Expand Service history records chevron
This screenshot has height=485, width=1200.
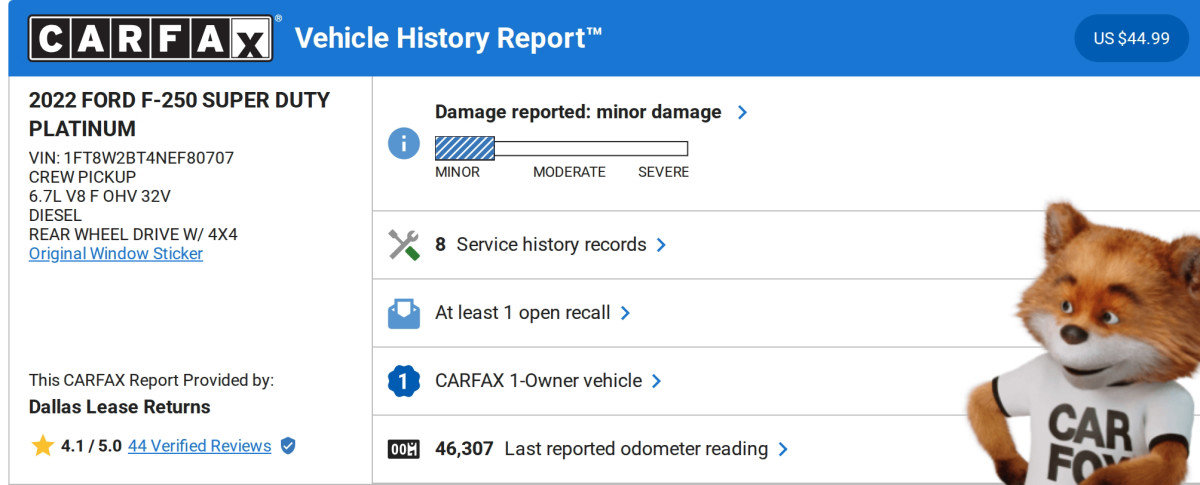pos(661,245)
